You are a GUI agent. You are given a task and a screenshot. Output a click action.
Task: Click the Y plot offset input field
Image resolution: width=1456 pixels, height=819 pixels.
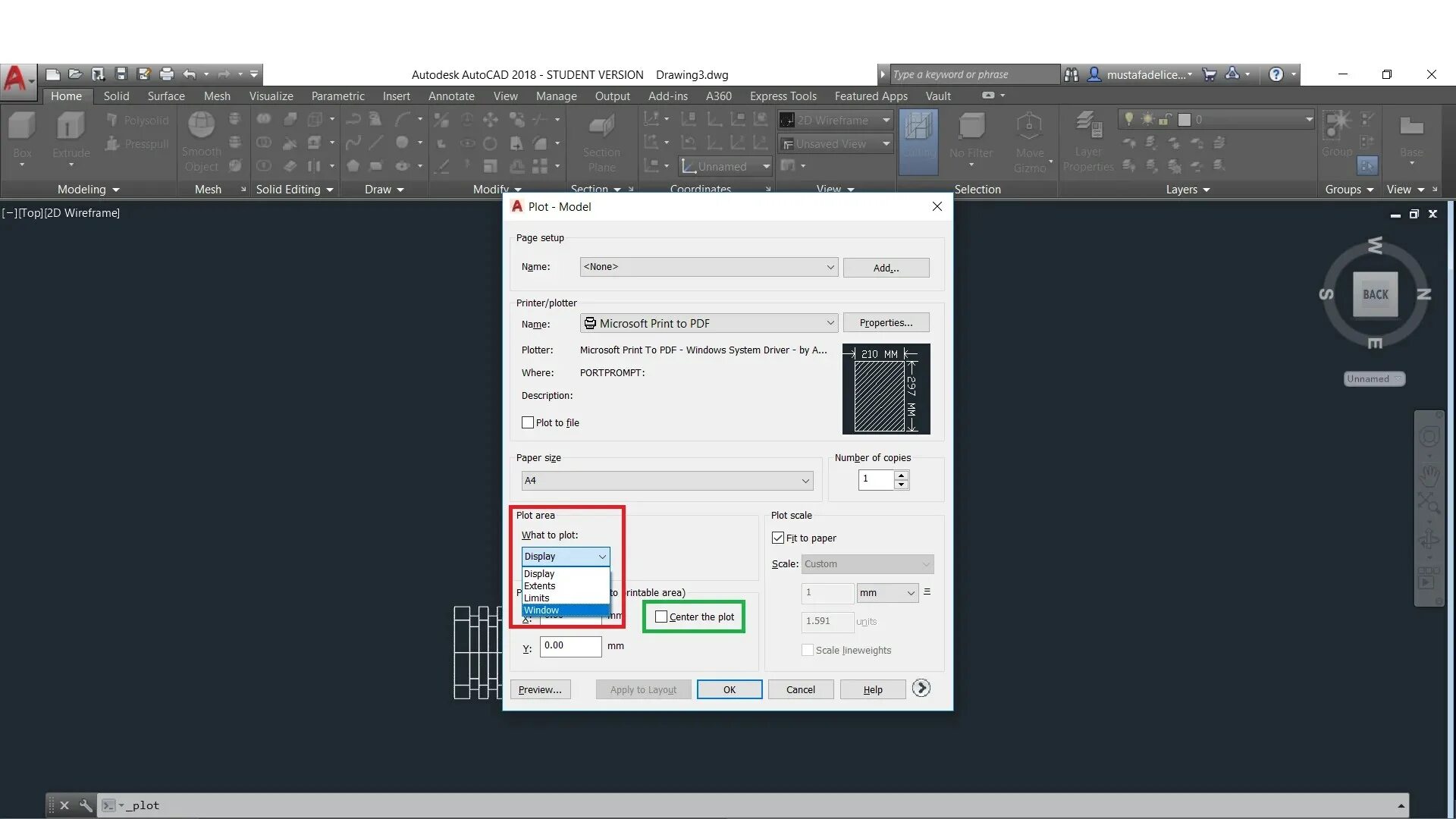570,646
